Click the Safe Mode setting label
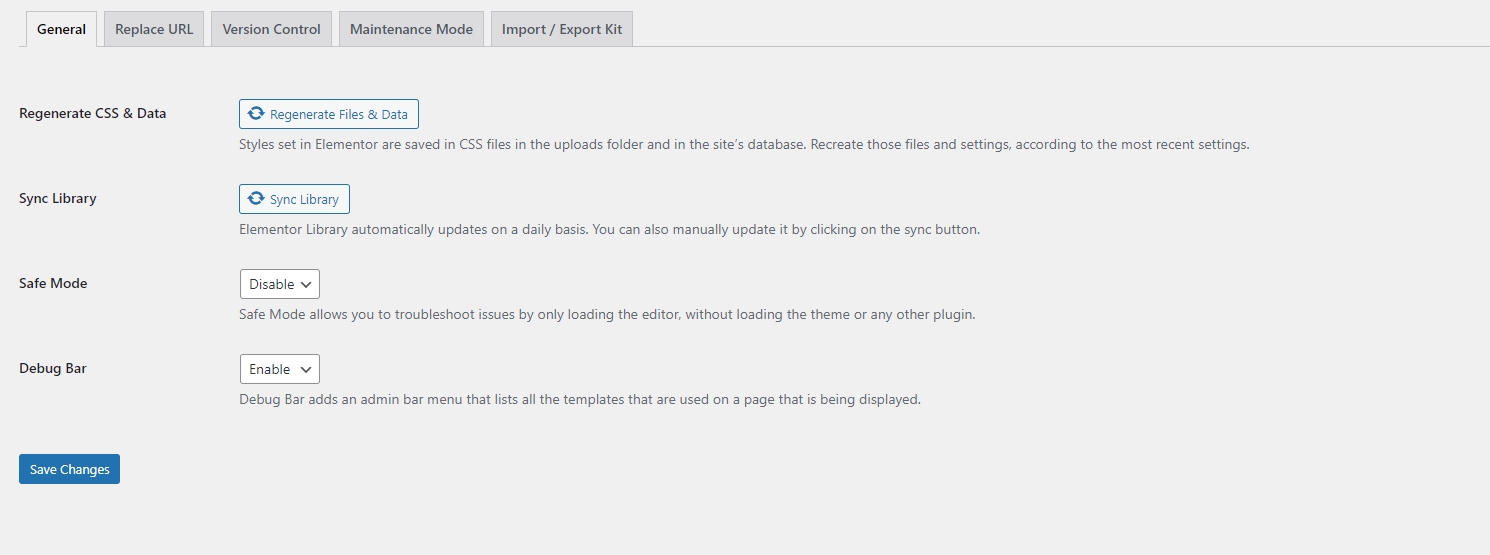This screenshot has width=1490, height=555. [53, 283]
